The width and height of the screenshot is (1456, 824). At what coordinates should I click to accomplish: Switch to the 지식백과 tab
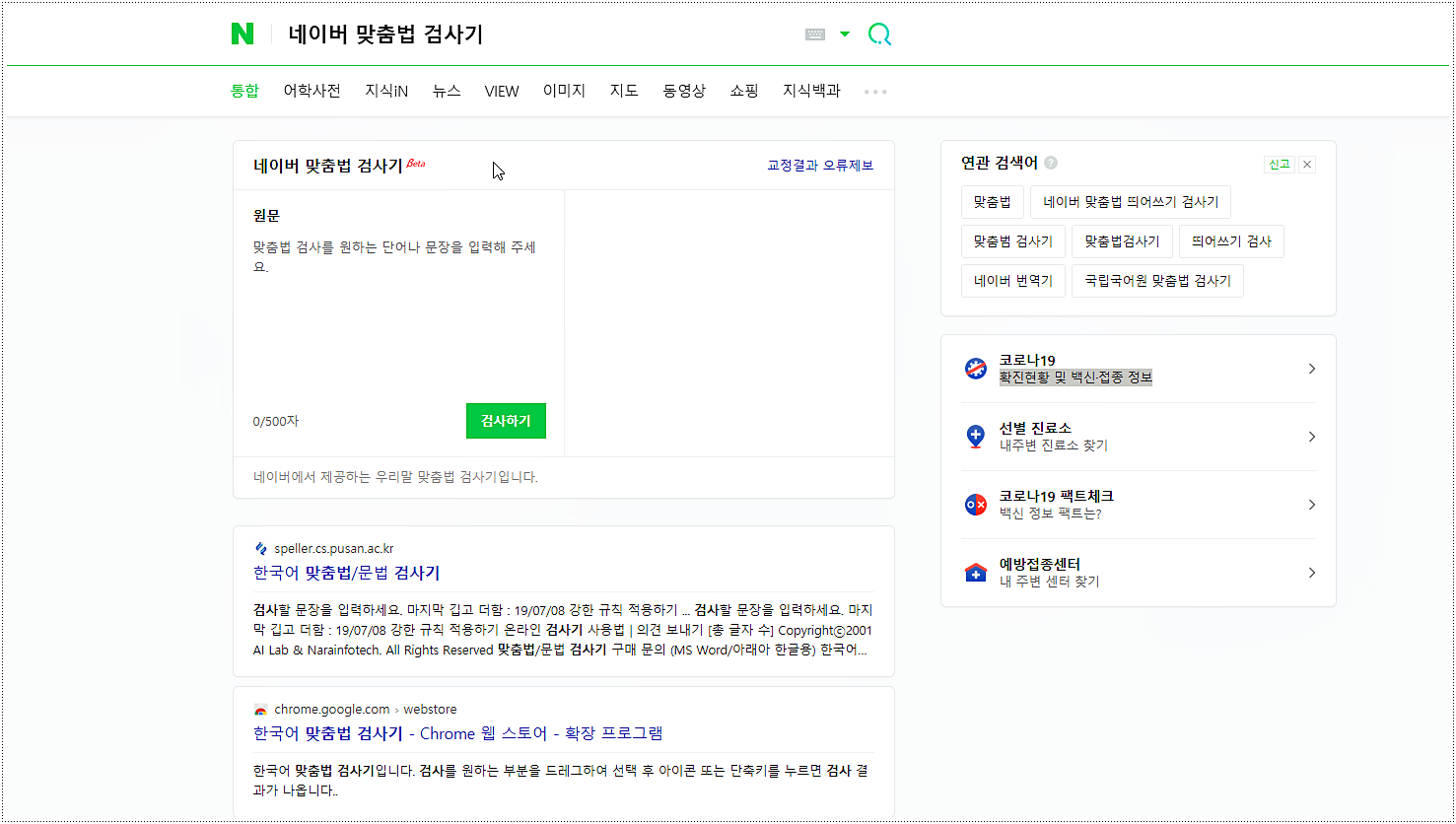tap(811, 91)
